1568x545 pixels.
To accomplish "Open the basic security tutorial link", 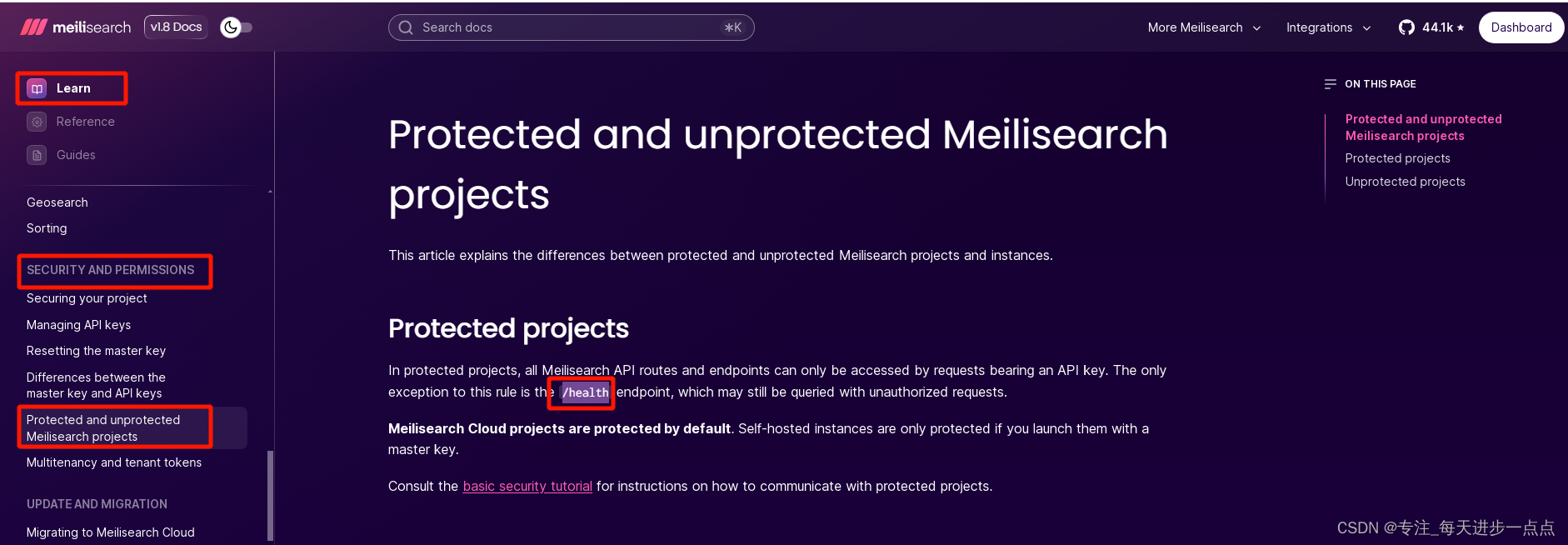I will [527, 486].
